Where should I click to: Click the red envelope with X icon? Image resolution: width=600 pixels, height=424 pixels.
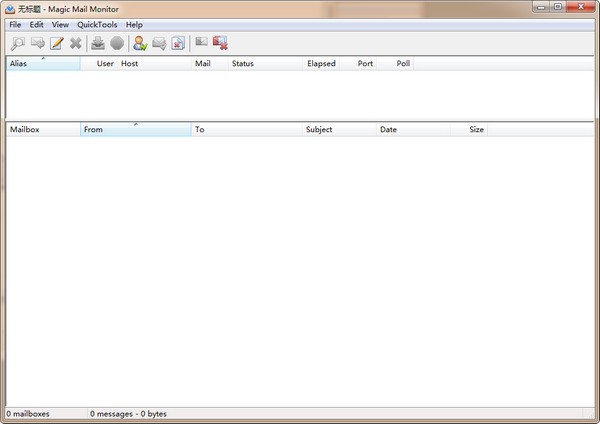click(x=220, y=43)
